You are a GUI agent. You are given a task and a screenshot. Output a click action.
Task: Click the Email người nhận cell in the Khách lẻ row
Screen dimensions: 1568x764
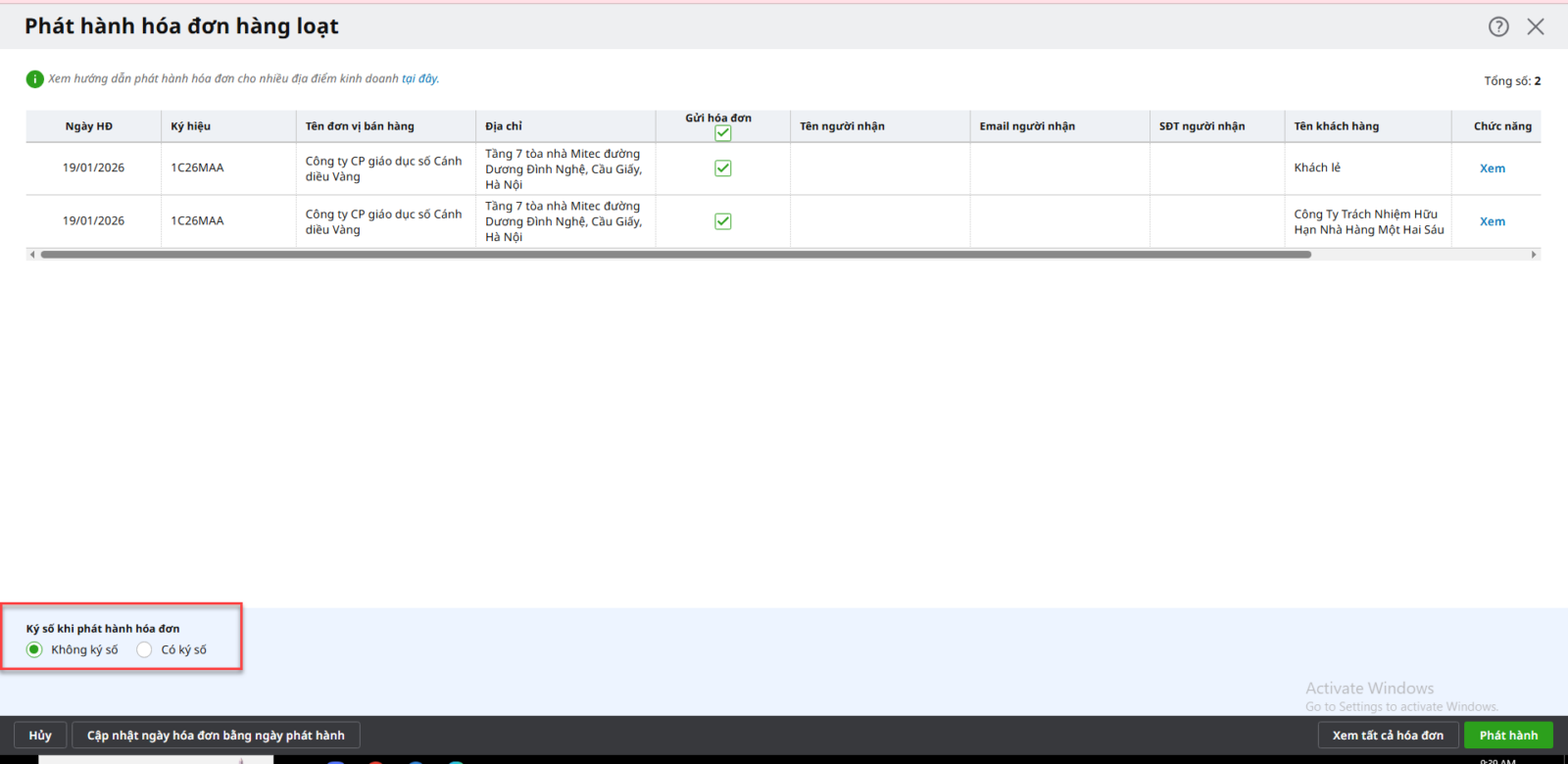1059,168
